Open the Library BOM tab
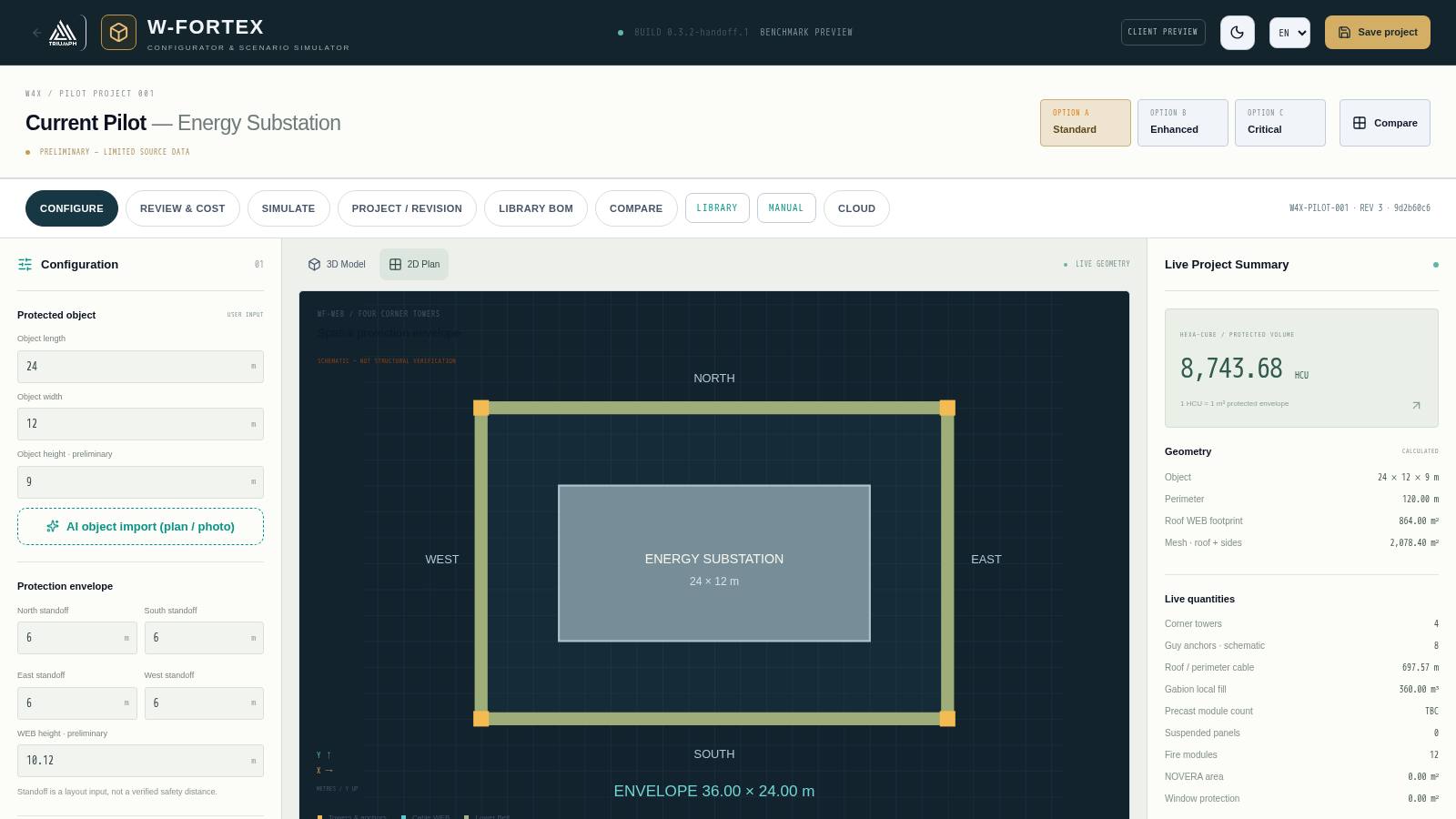The width and height of the screenshot is (1456, 819). point(536,208)
